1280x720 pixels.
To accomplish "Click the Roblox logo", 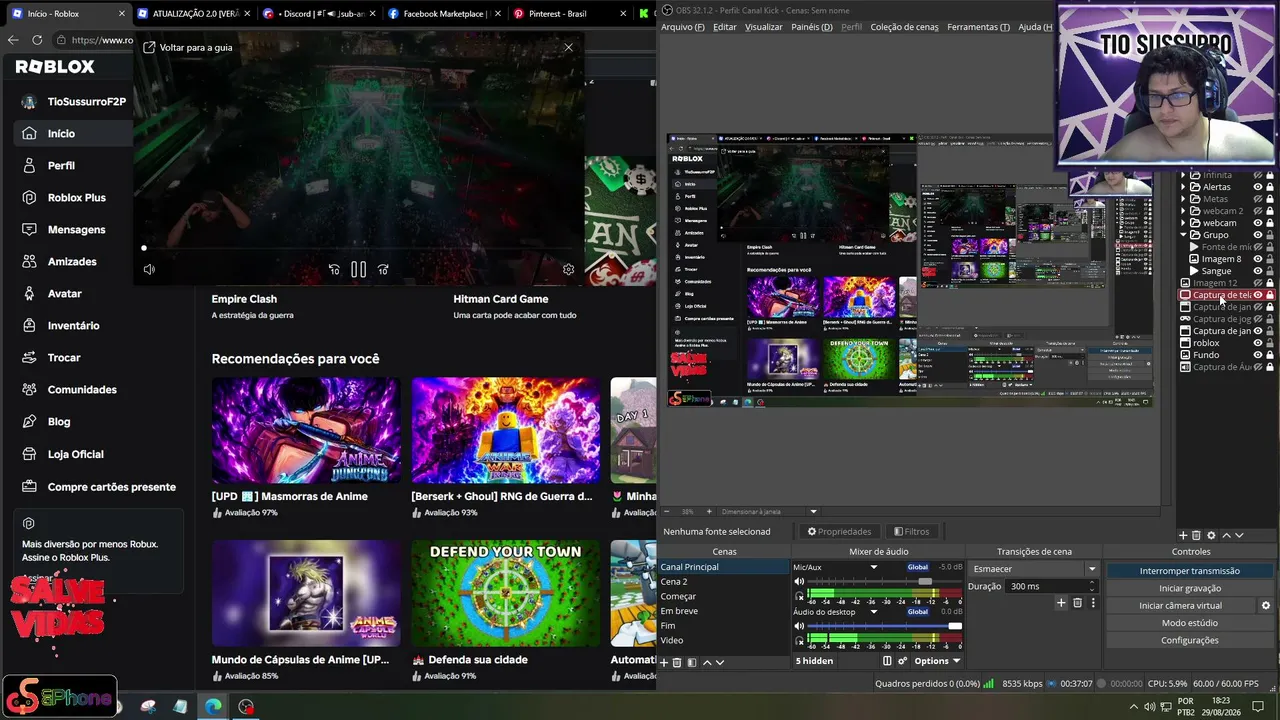I will 55,67.
